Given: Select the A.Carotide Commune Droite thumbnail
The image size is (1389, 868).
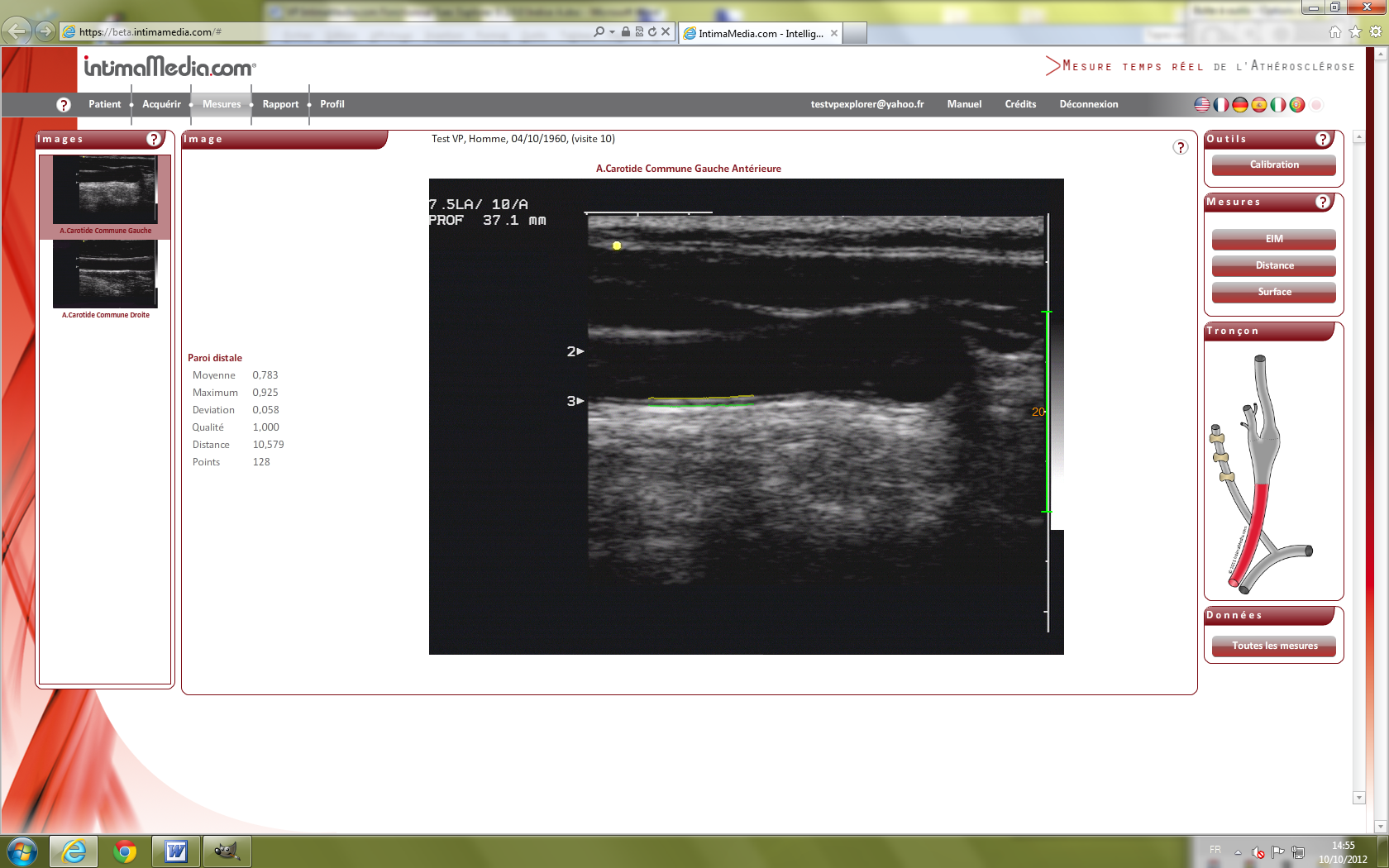Looking at the screenshot, I should 105,276.
